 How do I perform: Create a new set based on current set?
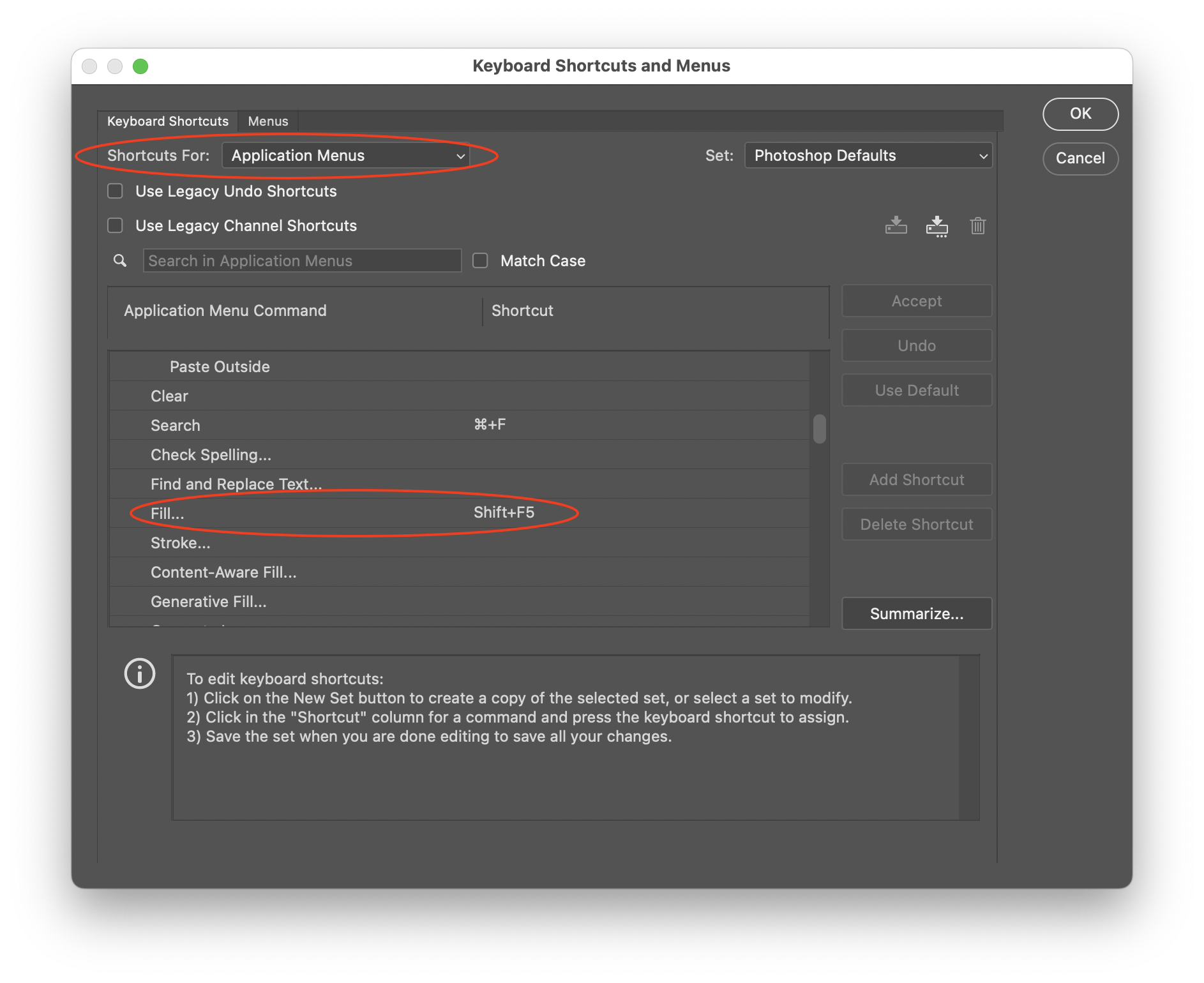point(937,225)
